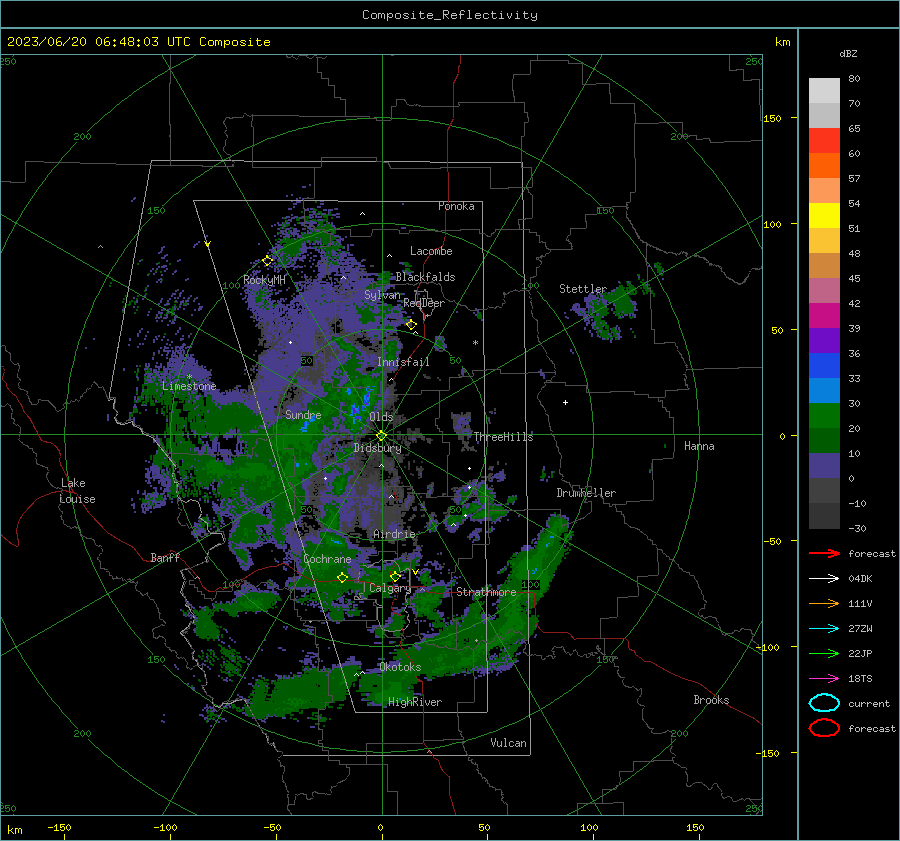Click the Banff label
The image size is (900, 841).
[x=165, y=557]
